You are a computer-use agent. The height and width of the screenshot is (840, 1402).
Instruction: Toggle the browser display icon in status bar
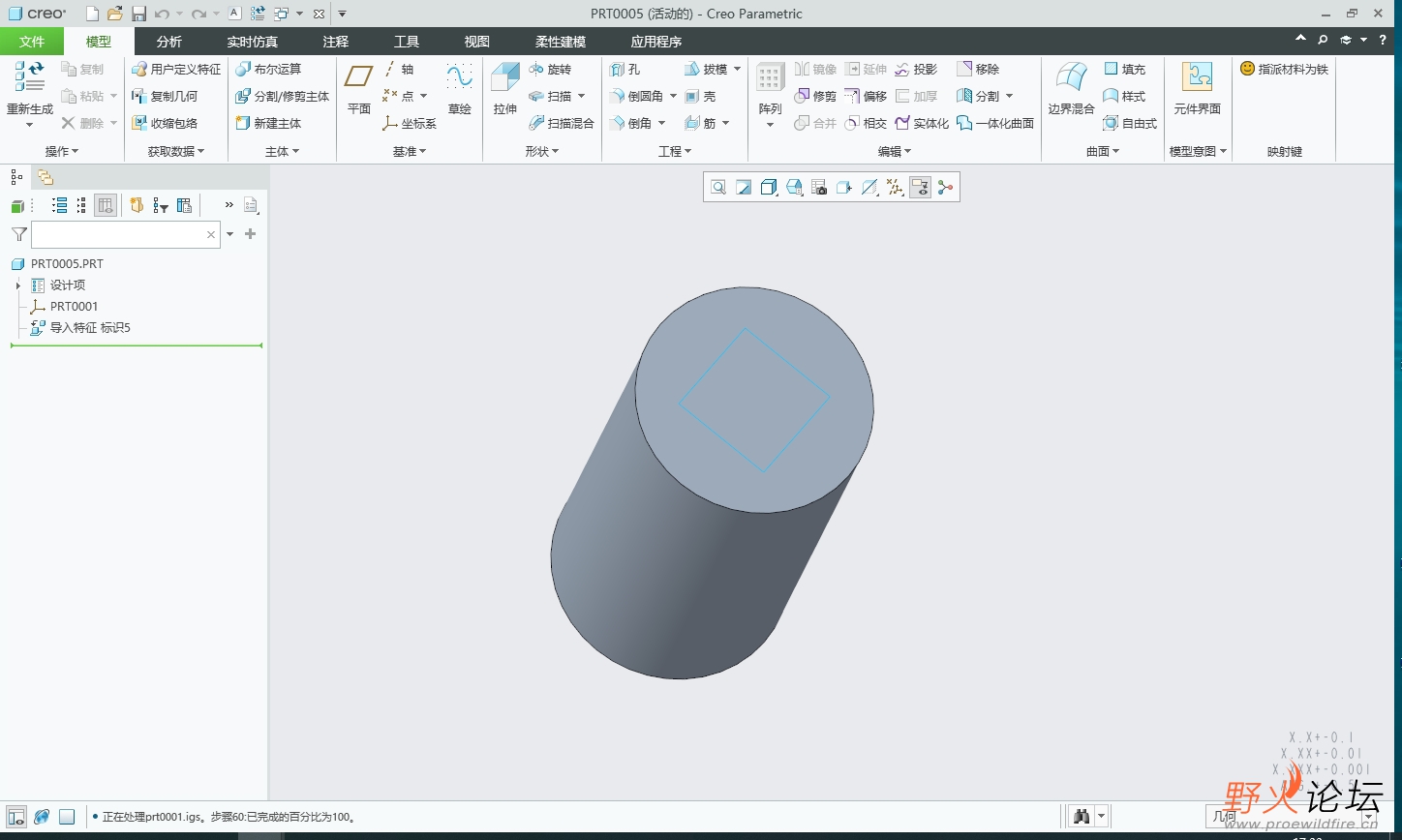tap(42, 817)
